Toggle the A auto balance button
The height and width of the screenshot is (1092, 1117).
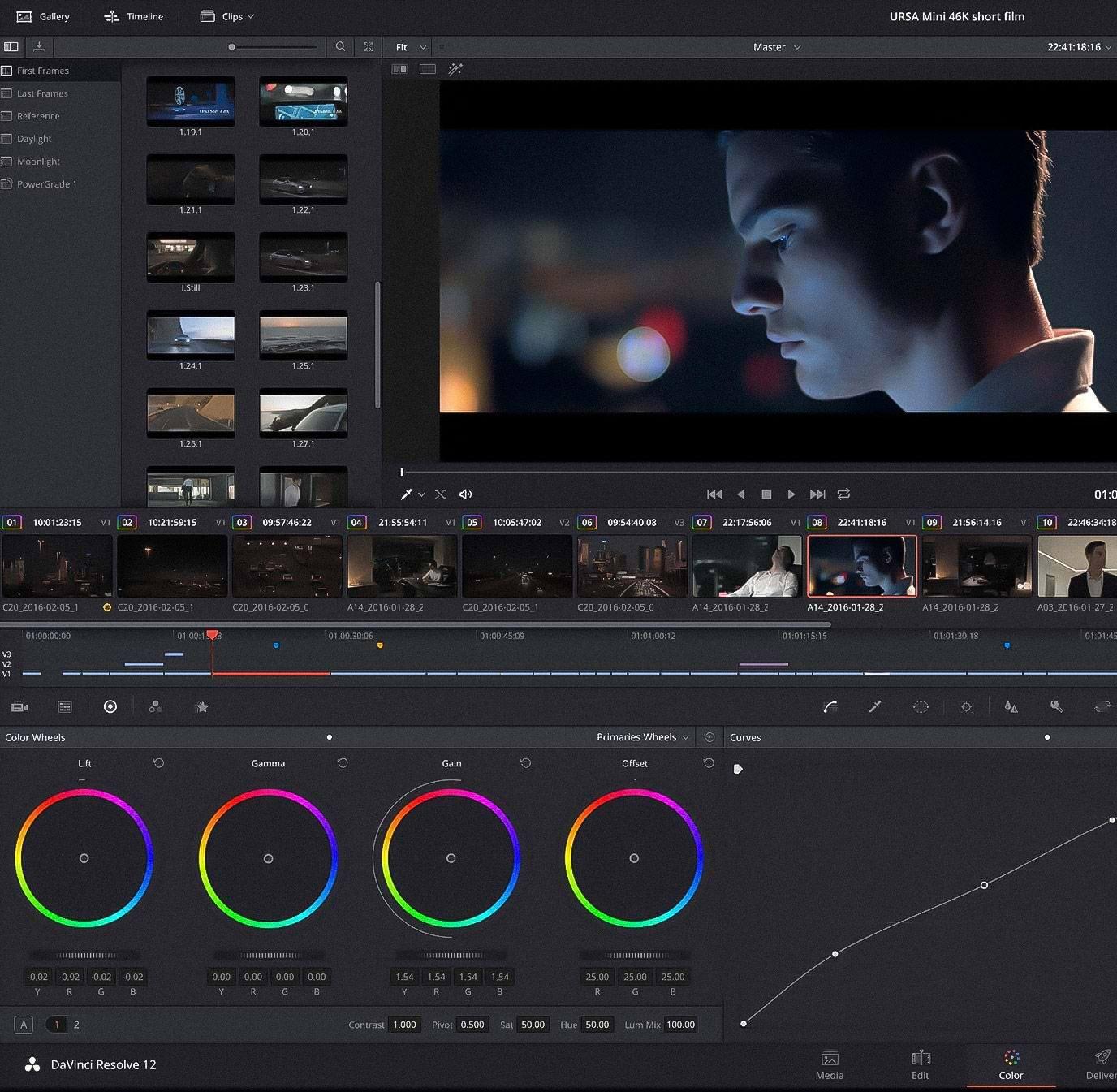[x=24, y=1025]
